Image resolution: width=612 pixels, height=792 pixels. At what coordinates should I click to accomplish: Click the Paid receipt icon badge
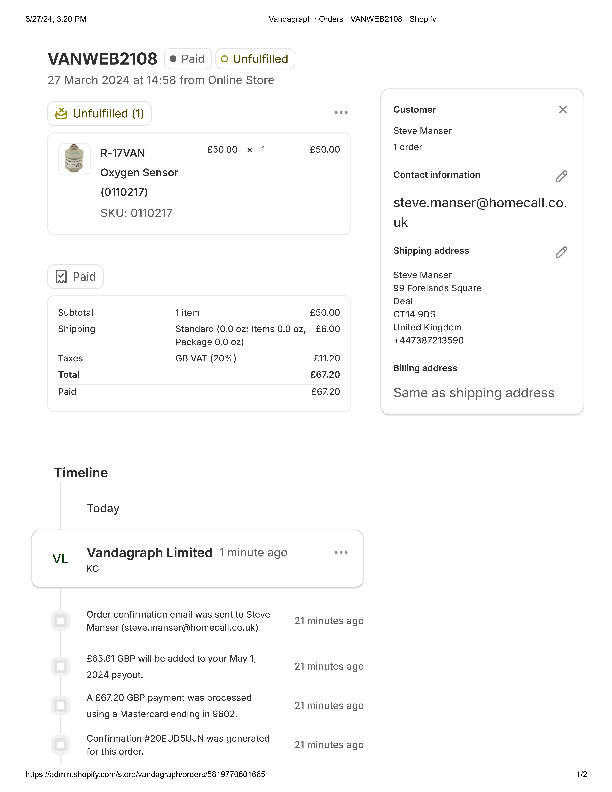75,276
